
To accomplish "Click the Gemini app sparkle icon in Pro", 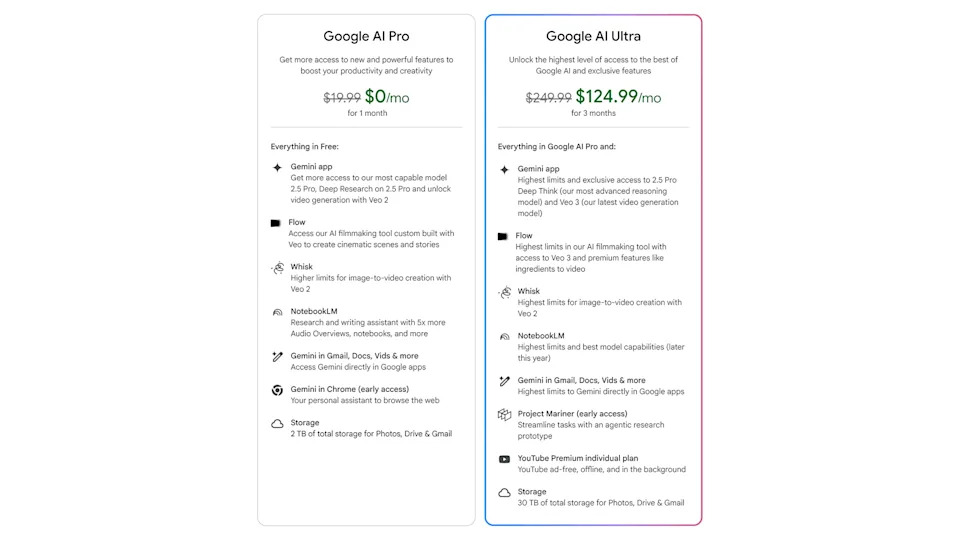I will point(277,167).
